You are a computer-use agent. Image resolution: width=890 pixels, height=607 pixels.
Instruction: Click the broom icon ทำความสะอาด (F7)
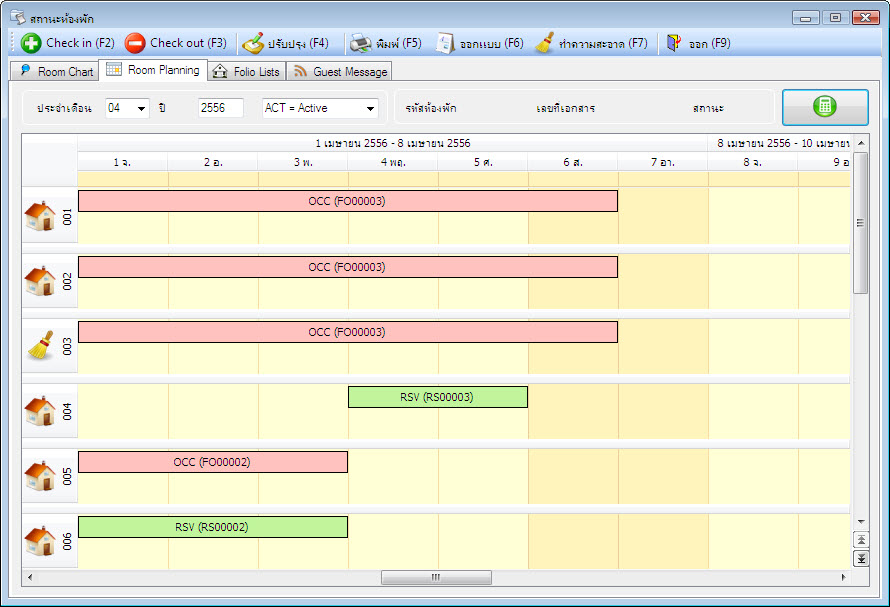pyautogui.click(x=545, y=43)
